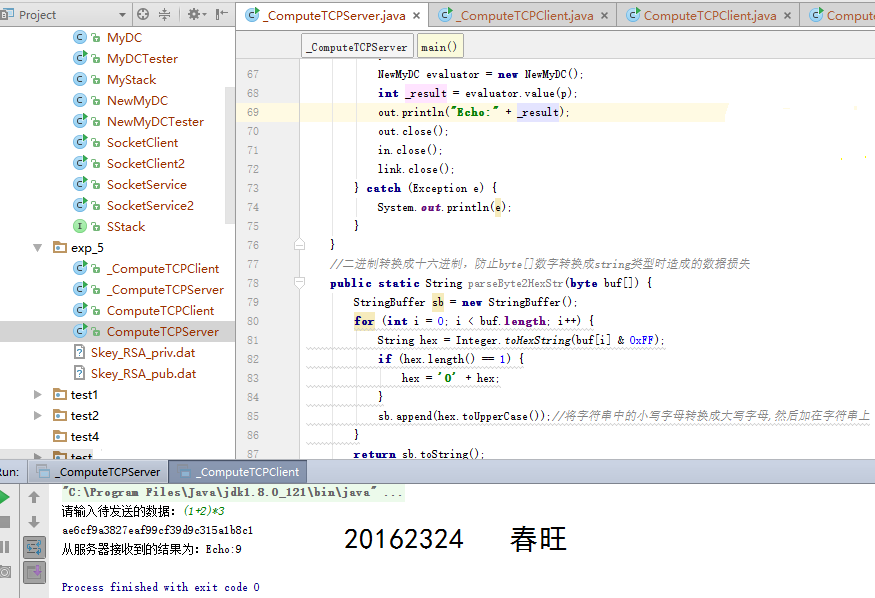Collapse All nodes in the Project panel
This screenshot has height=598, width=875.
tap(164, 16)
